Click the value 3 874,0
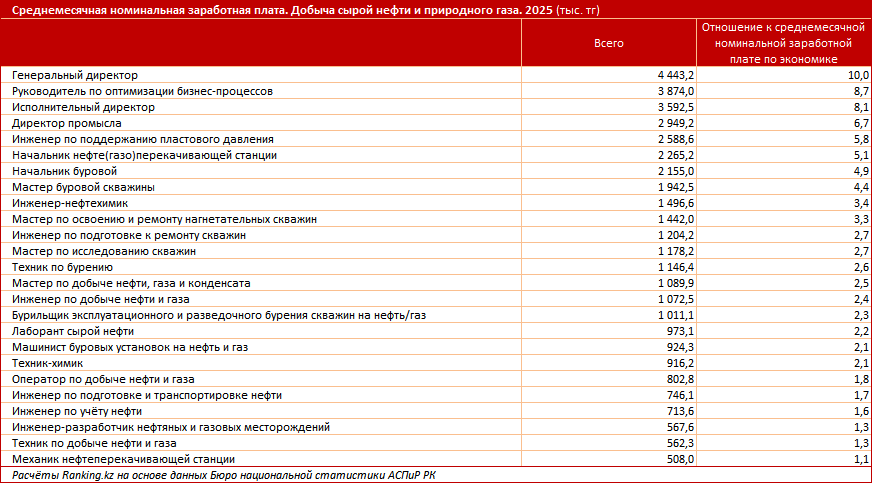This screenshot has width=872, height=483. 676,91
